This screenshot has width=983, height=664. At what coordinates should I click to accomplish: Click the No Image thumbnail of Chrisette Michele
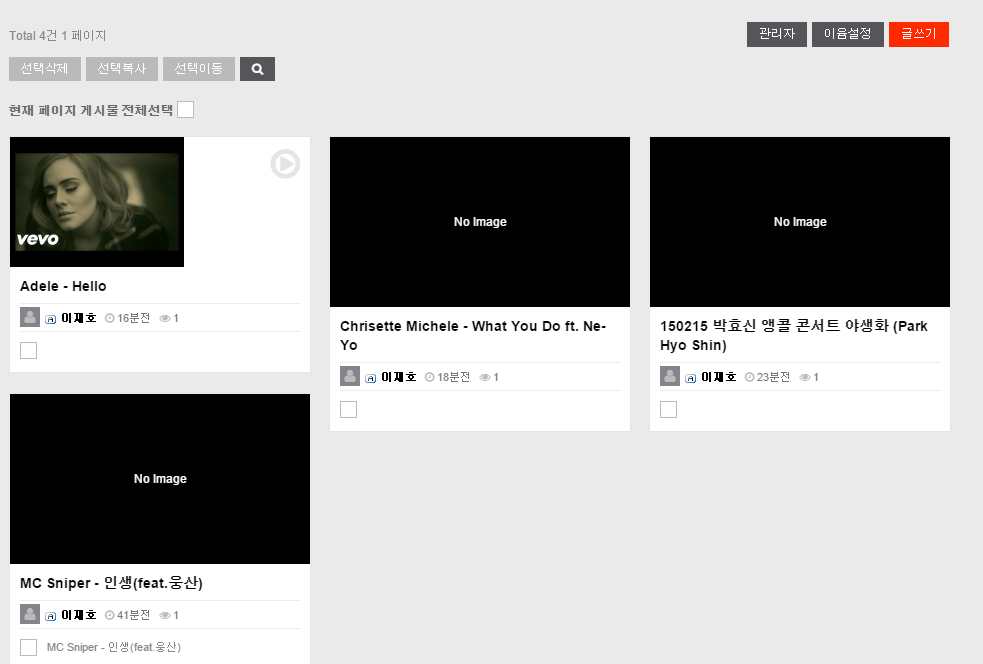click(480, 222)
